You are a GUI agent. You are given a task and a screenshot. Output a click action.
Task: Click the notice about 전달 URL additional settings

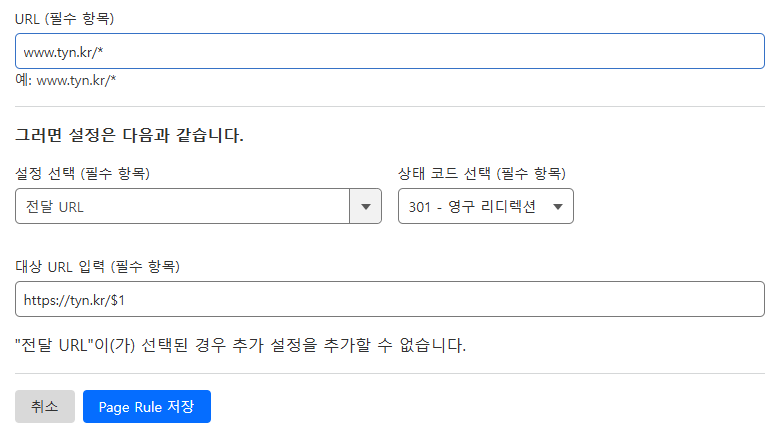[240, 345]
